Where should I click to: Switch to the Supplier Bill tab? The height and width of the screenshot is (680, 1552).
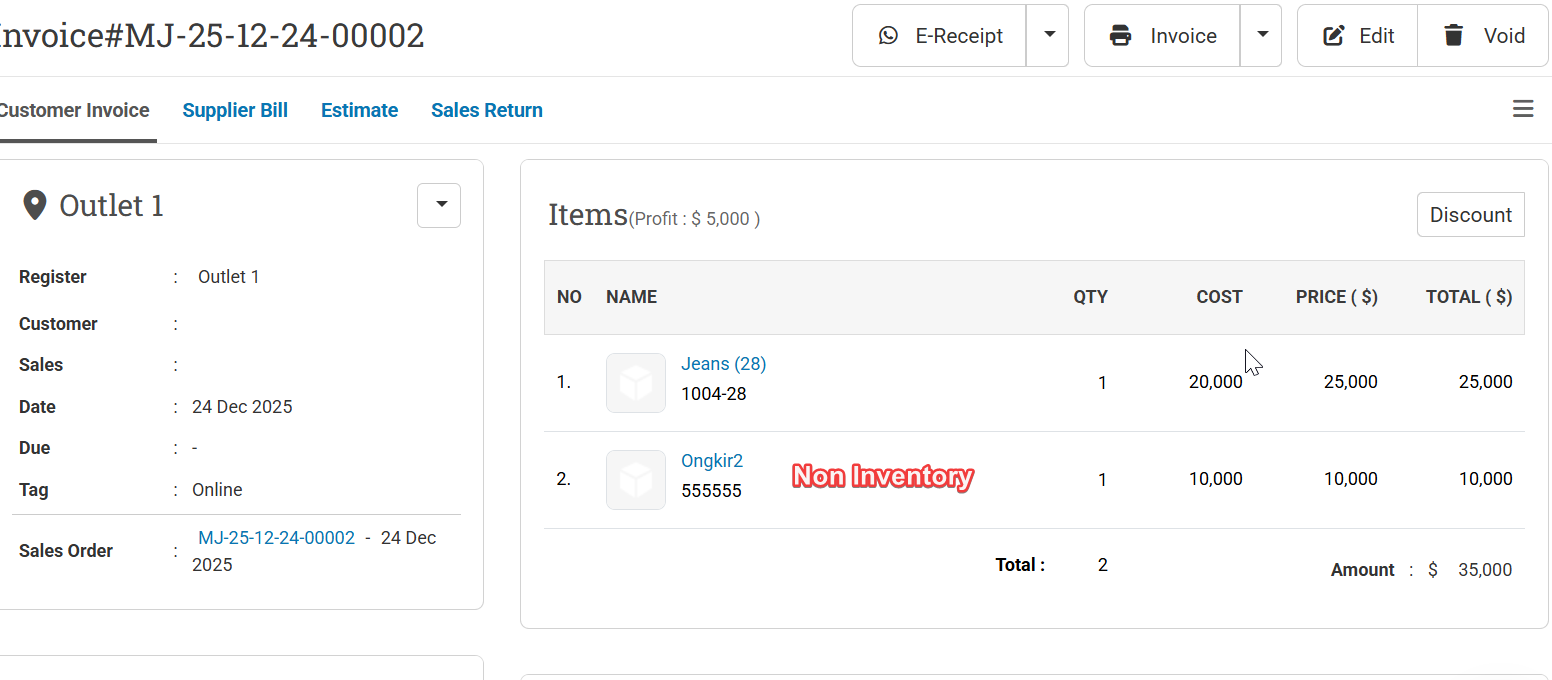tap(235, 110)
